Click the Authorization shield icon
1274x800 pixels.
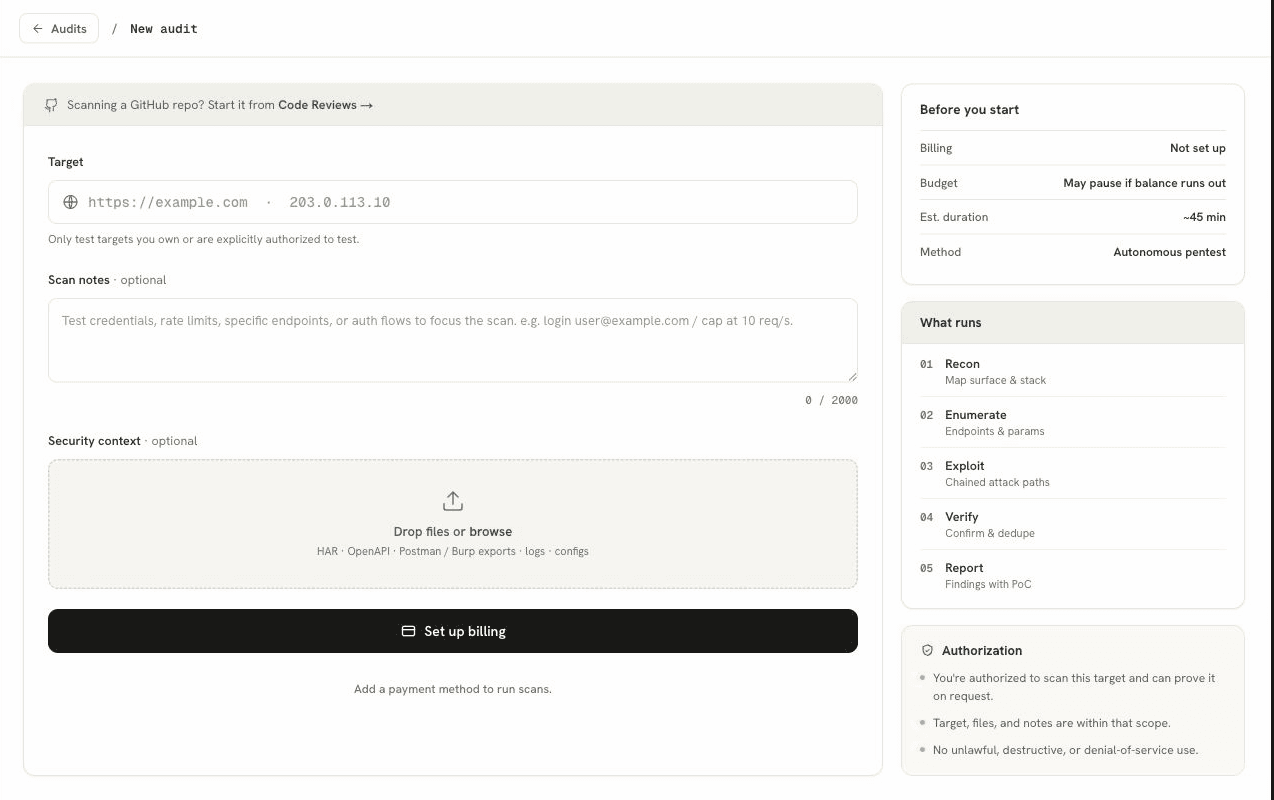(x=927, y=650)
